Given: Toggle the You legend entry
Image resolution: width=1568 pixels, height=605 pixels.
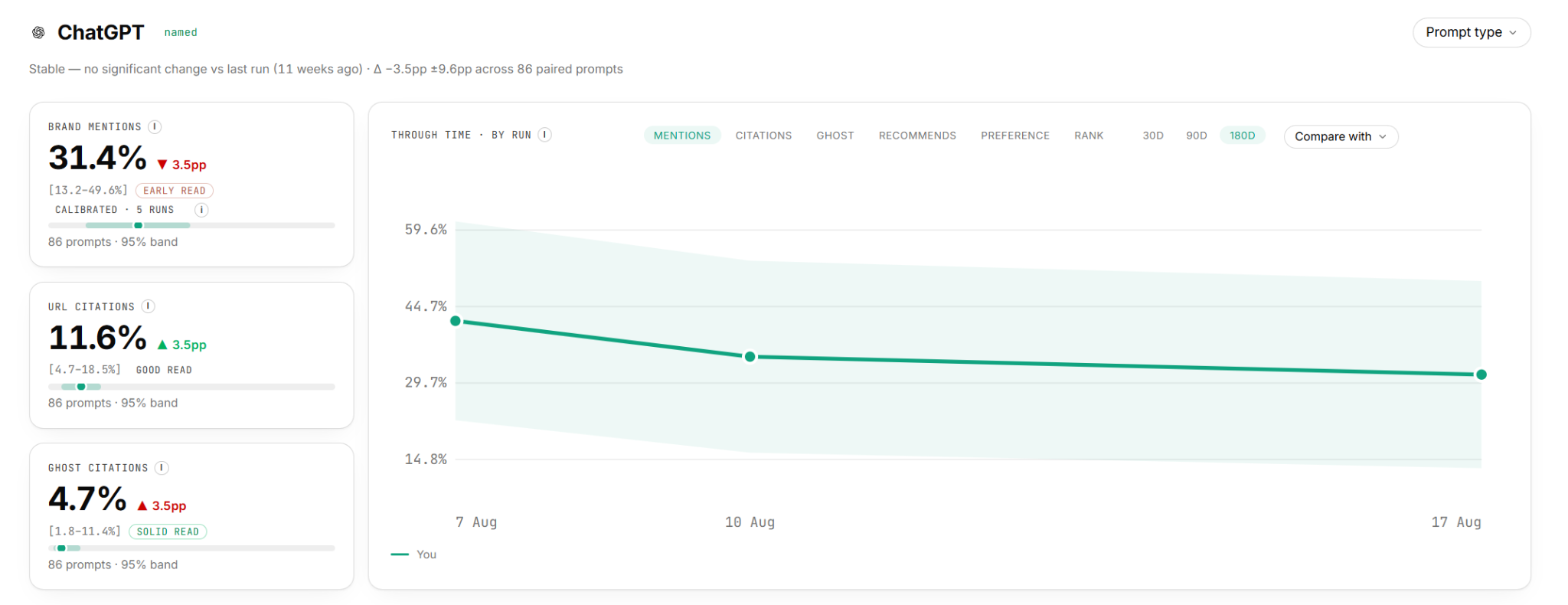Looking at the screenshot, I should click(414, 554).
